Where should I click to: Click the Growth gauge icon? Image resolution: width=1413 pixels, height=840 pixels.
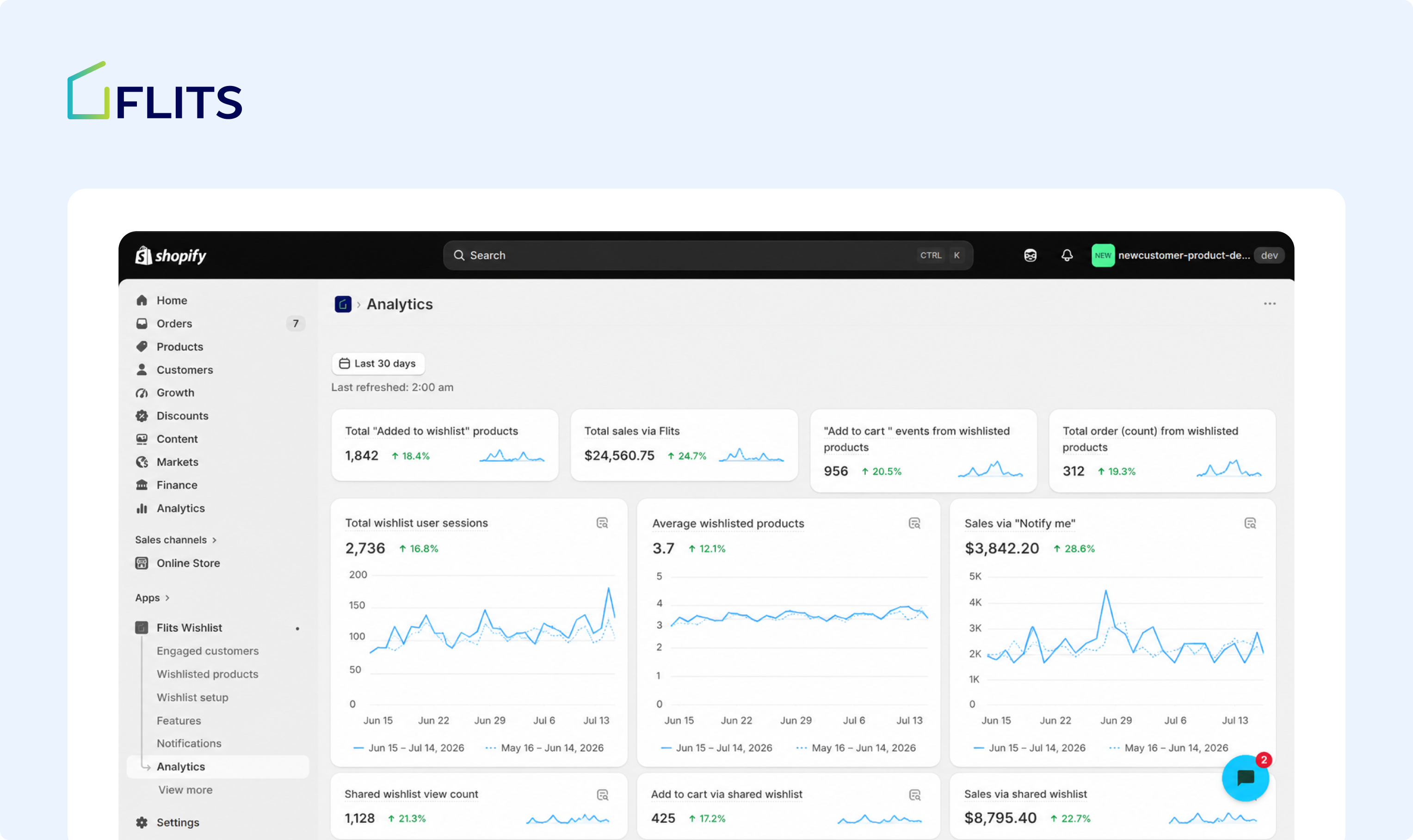point(142,392)
